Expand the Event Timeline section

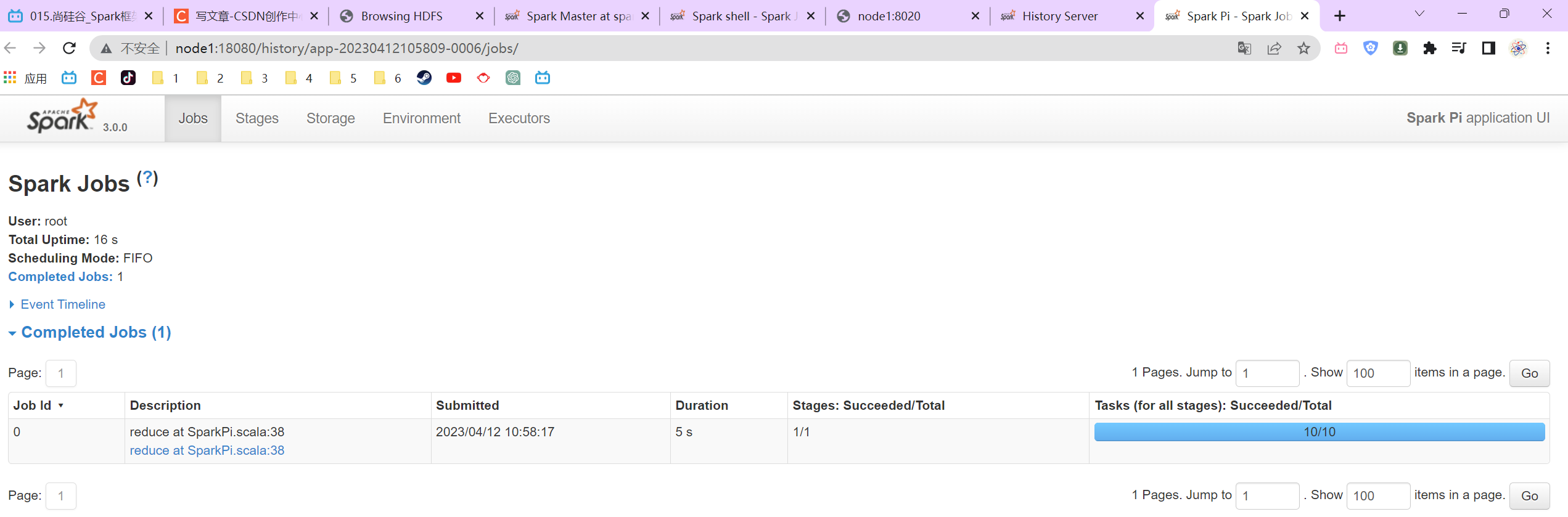click(x=57, y=304)
